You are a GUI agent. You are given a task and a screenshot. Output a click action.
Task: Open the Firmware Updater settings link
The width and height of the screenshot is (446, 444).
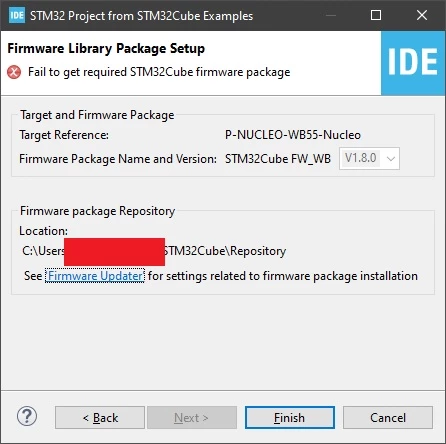(x=95, y=276)
